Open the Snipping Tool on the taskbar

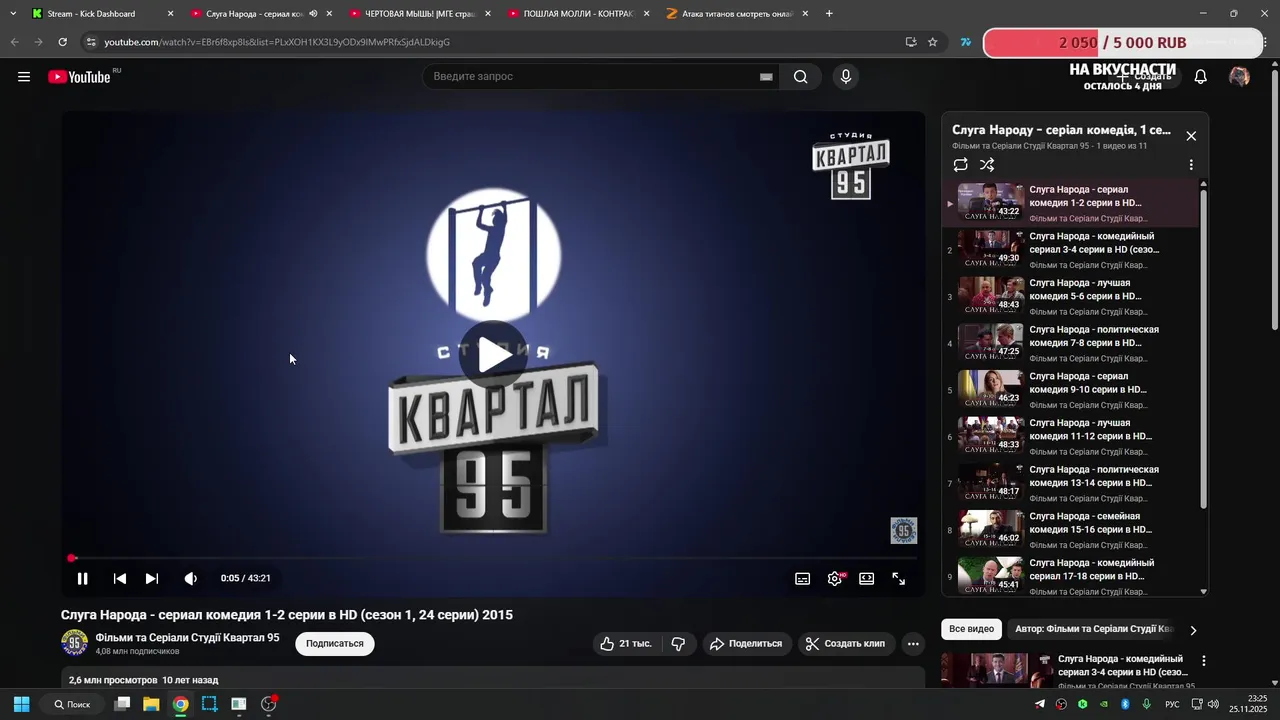[x=209, y=704]
